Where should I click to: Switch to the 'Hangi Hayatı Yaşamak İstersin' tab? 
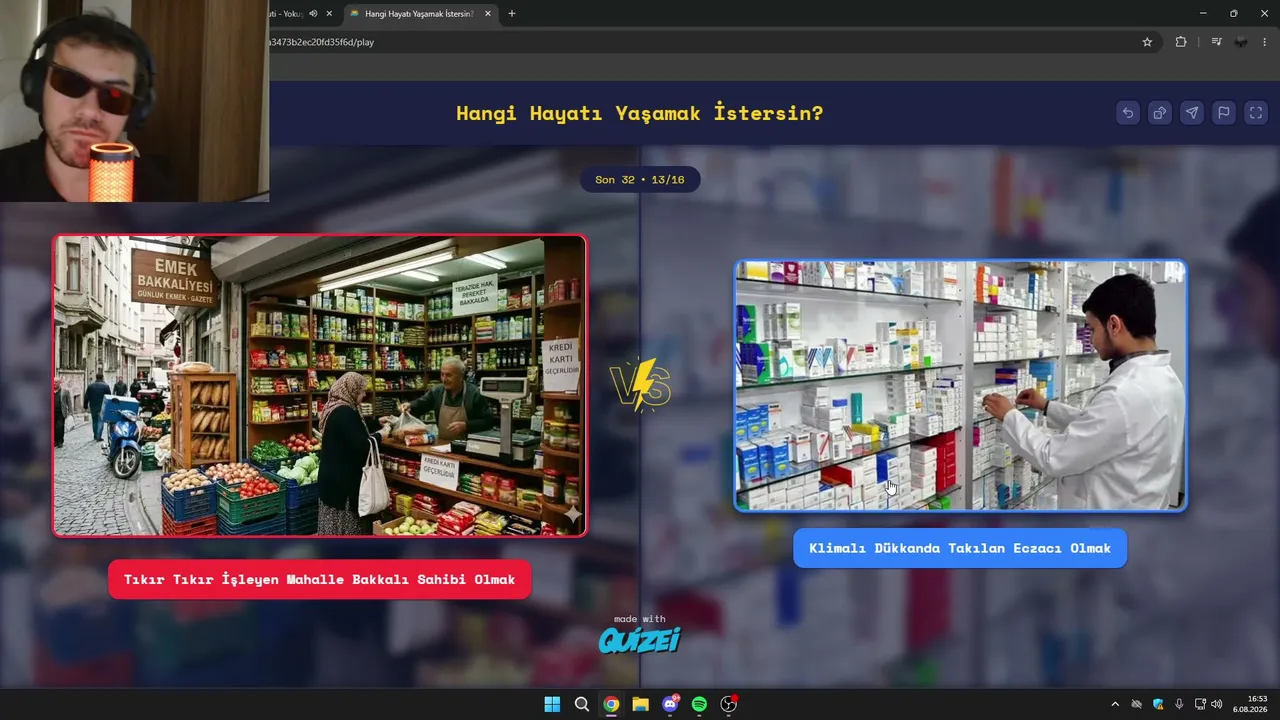(419, 14)
